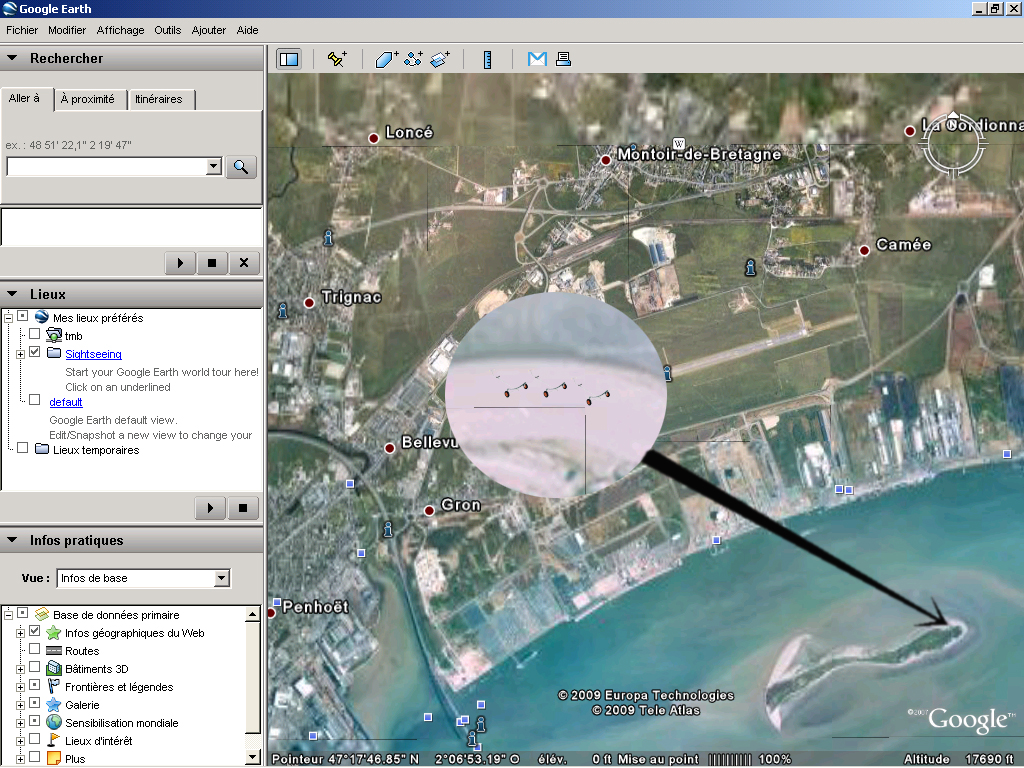Viewport: 1024px width, 768px height.
Task: Click the info icon near Camée
Action: (x=750, y=267)
